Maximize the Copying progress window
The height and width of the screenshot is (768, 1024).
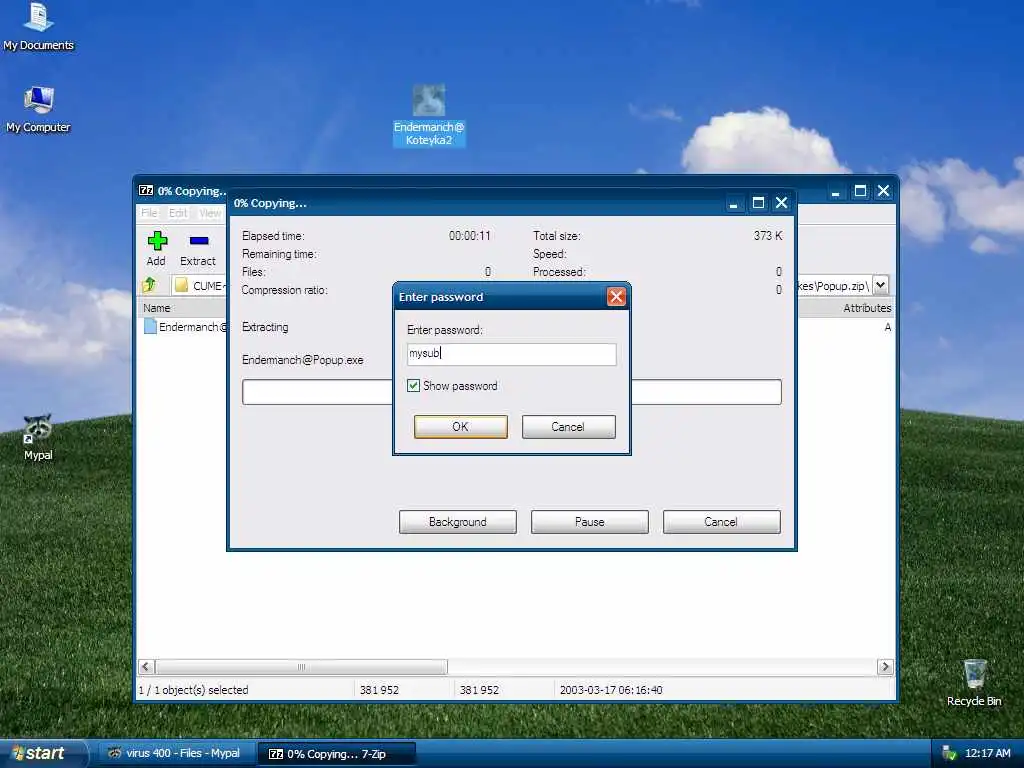point(758,203)
